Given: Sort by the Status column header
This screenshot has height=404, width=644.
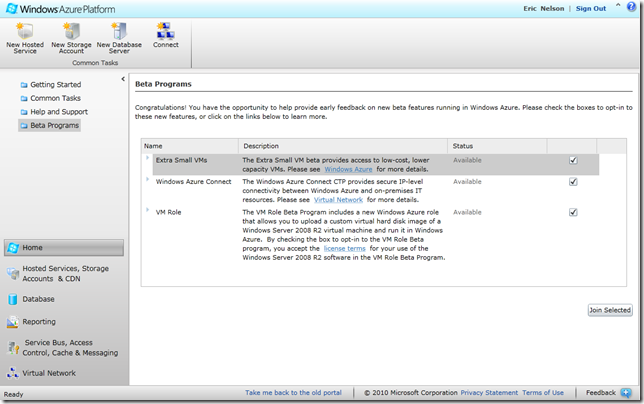Looking at the screenshot, I should coord(497,146).
